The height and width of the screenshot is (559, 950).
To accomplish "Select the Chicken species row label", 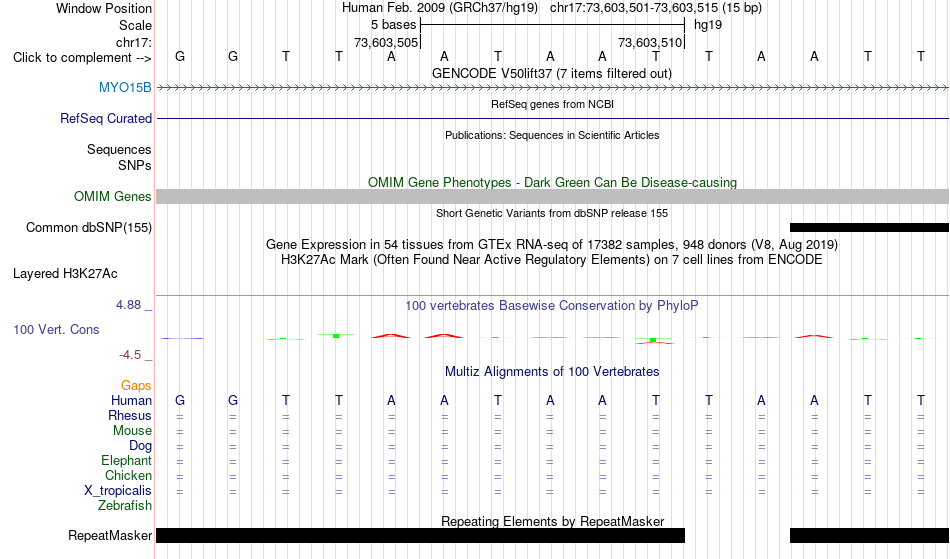I will click(128, 475).
